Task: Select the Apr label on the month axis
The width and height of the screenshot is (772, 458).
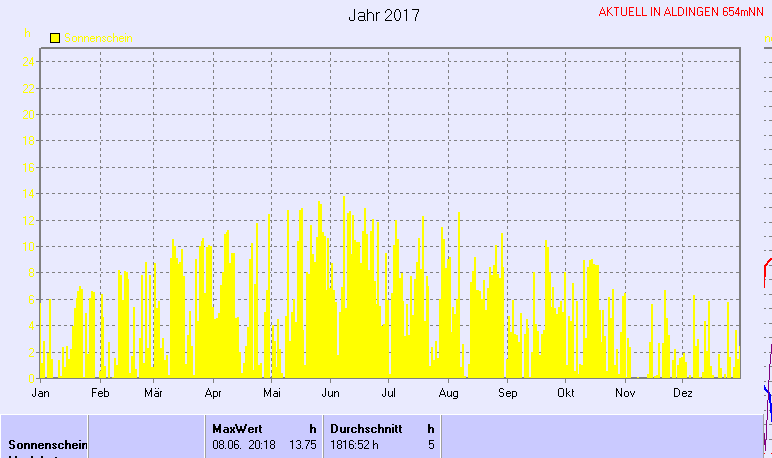Action: pyautogui.click(x=212, y=394)
